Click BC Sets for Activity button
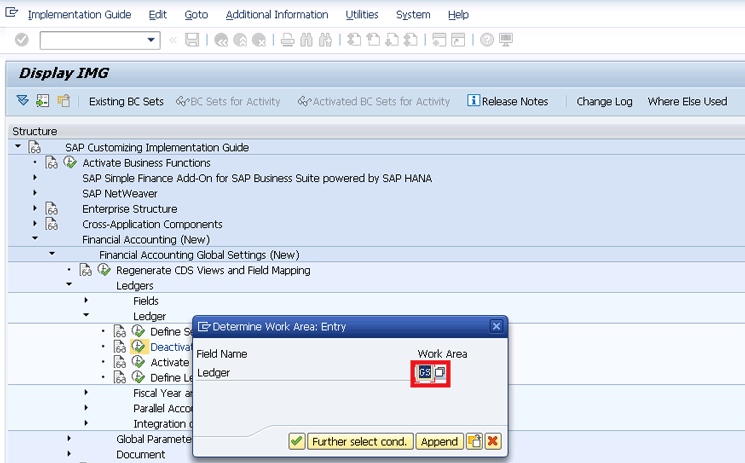745x463 pixels. point(228,101)
